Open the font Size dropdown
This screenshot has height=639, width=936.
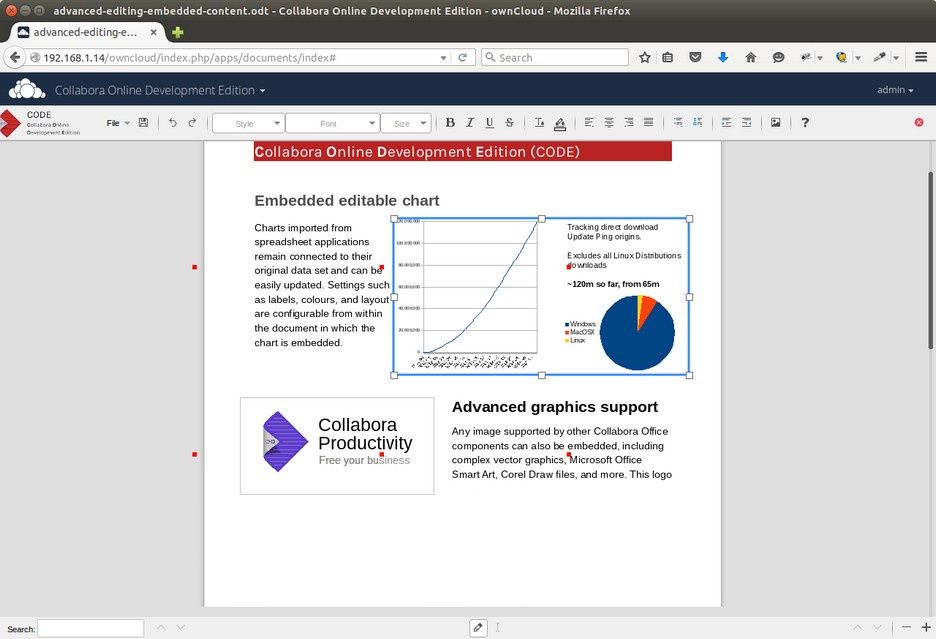406,123
